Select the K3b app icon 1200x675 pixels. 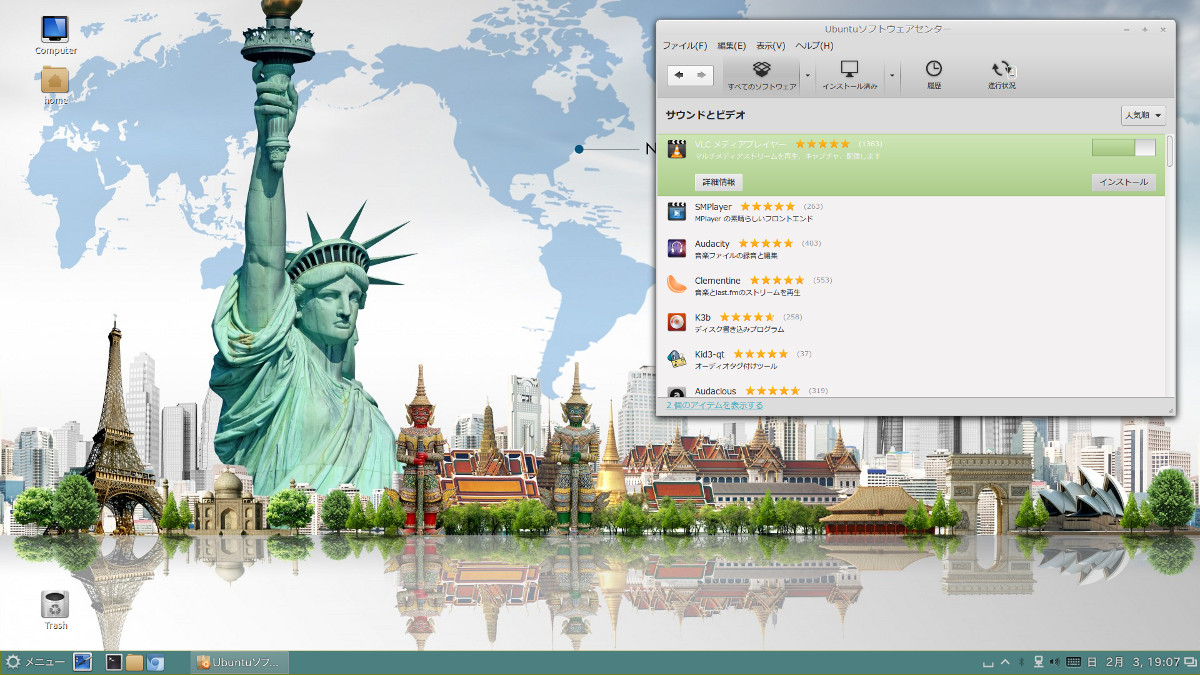click(676, 322)
